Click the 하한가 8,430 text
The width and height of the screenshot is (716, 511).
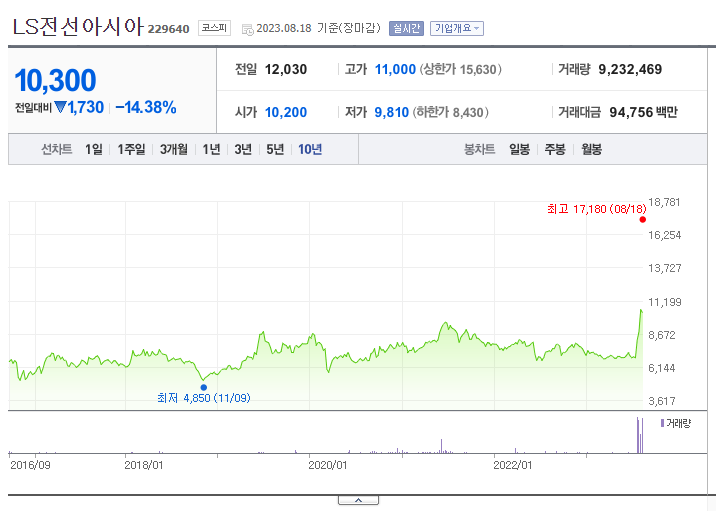(x=451, y=112)
